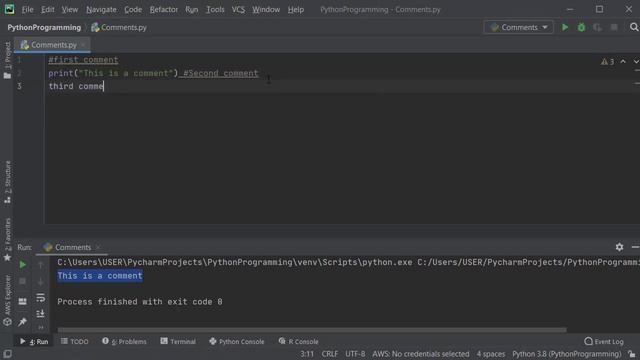Image resolution: width=640 pixels, height=360 pixels.
Task: Go to previous highlighted error arrow
Action: (x=623, y=62)
